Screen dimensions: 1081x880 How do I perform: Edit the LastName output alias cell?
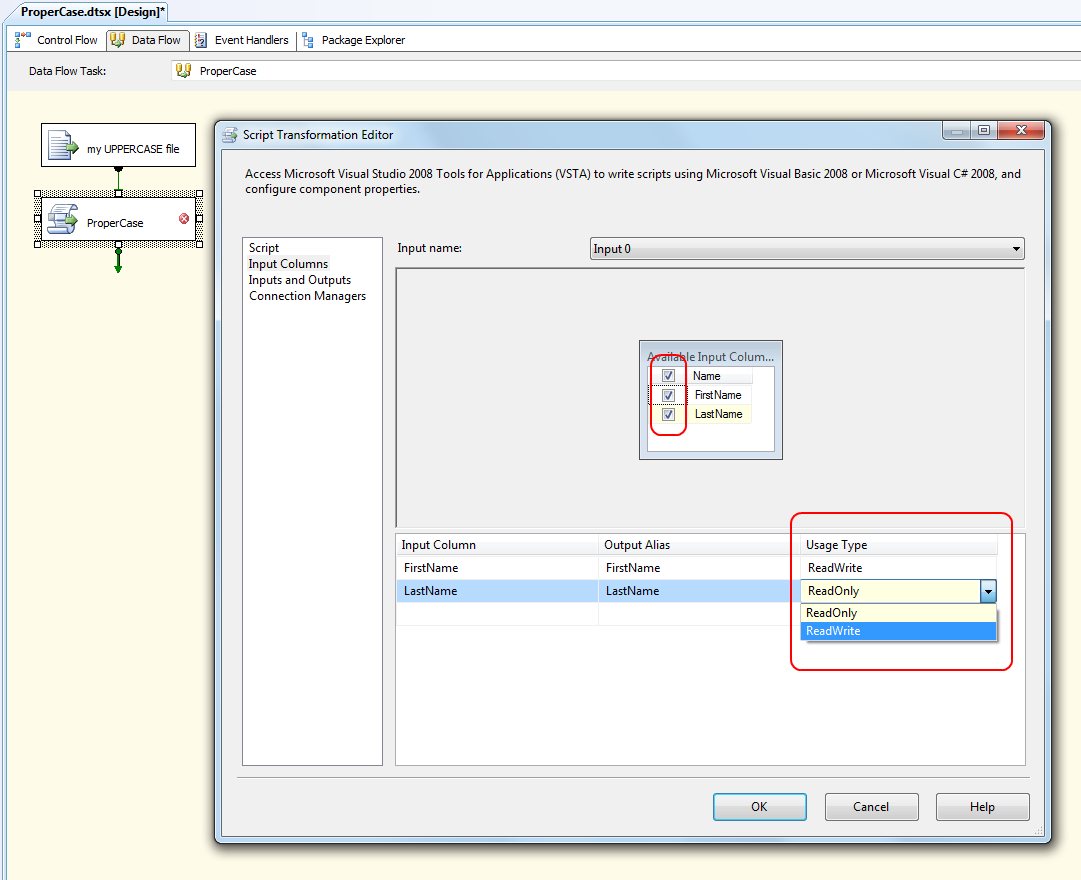point(698,591)
